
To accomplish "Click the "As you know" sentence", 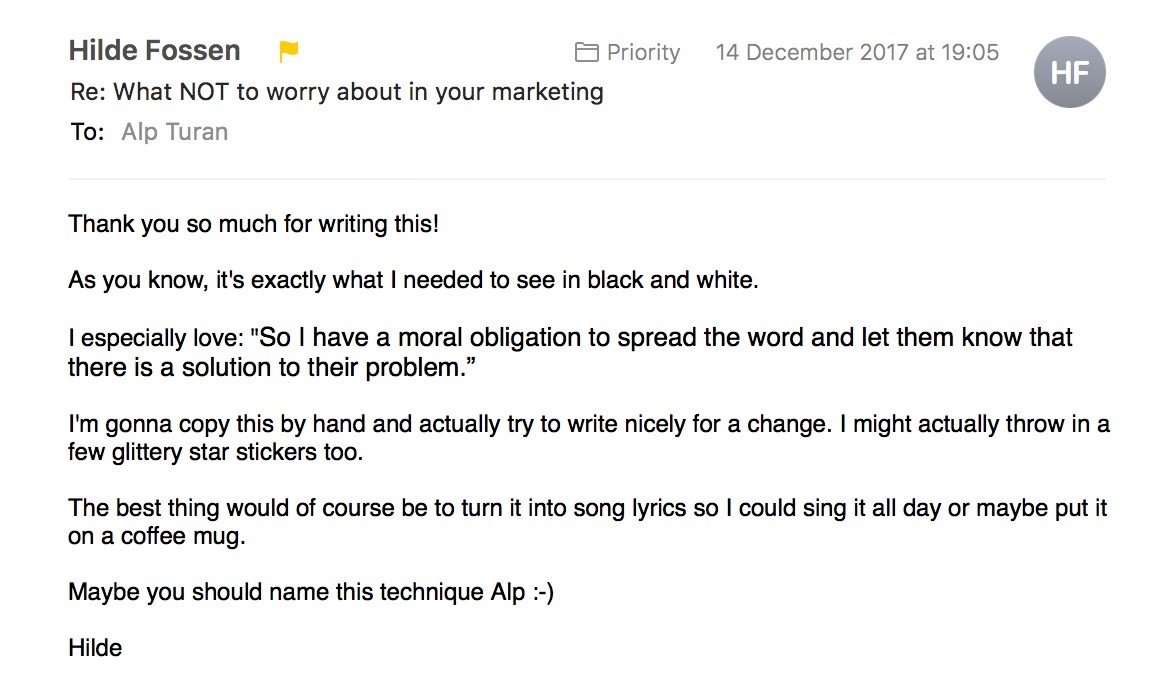I will pyautogui.click(x=413, y=280).
